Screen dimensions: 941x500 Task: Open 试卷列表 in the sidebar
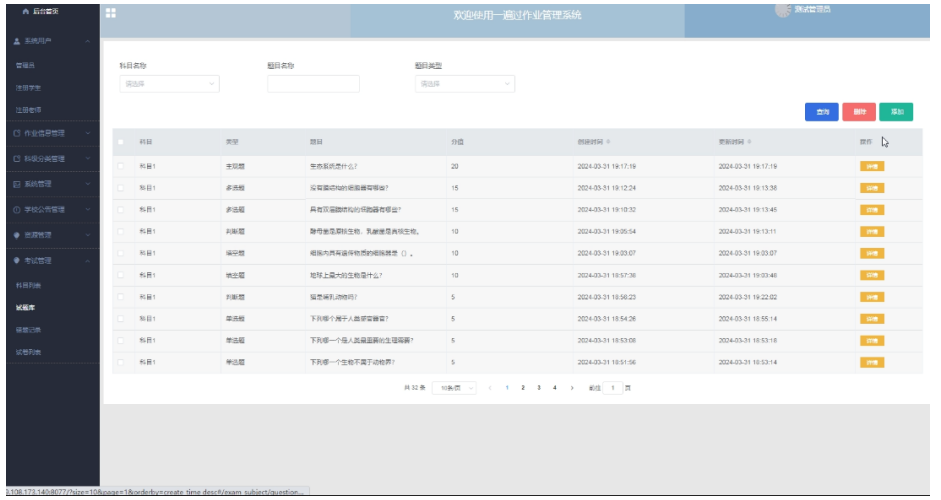[28, 352]
